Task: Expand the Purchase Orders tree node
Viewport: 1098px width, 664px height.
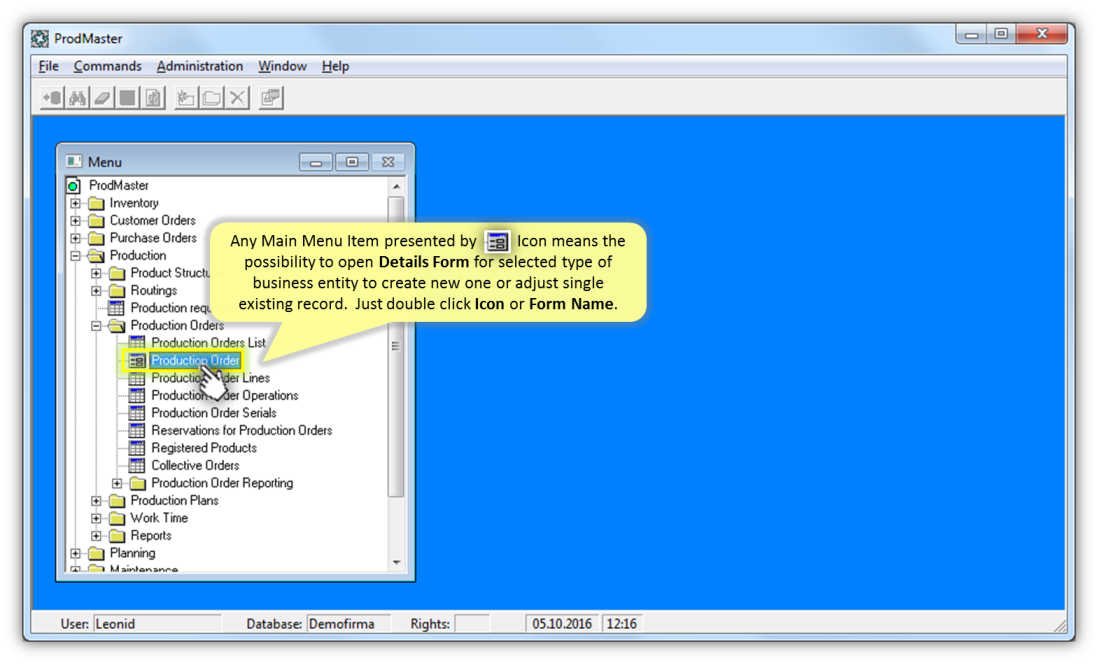Action: [x=76, y=238]
